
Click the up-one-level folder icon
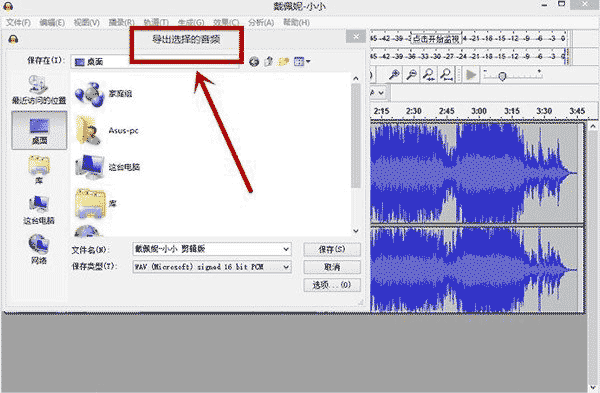click(x=269, y=61)
